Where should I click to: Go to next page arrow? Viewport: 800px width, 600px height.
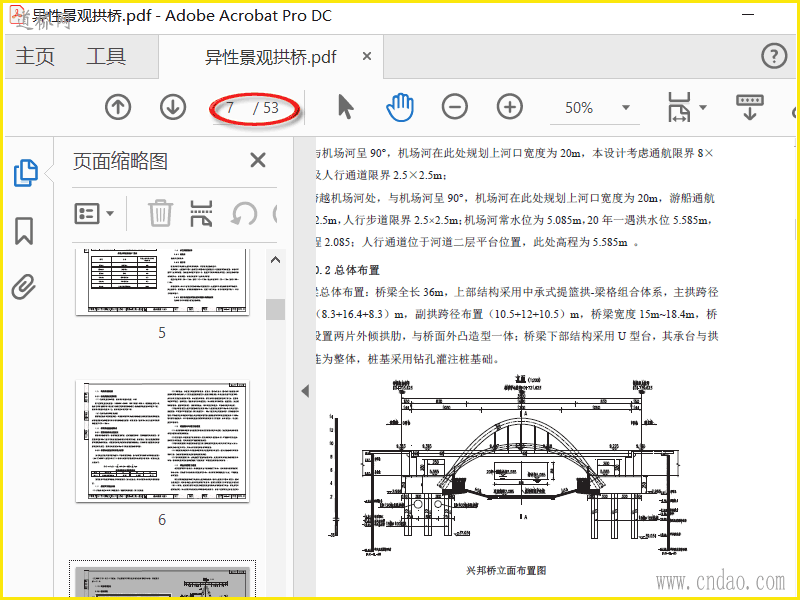click(x=173, y=108)
